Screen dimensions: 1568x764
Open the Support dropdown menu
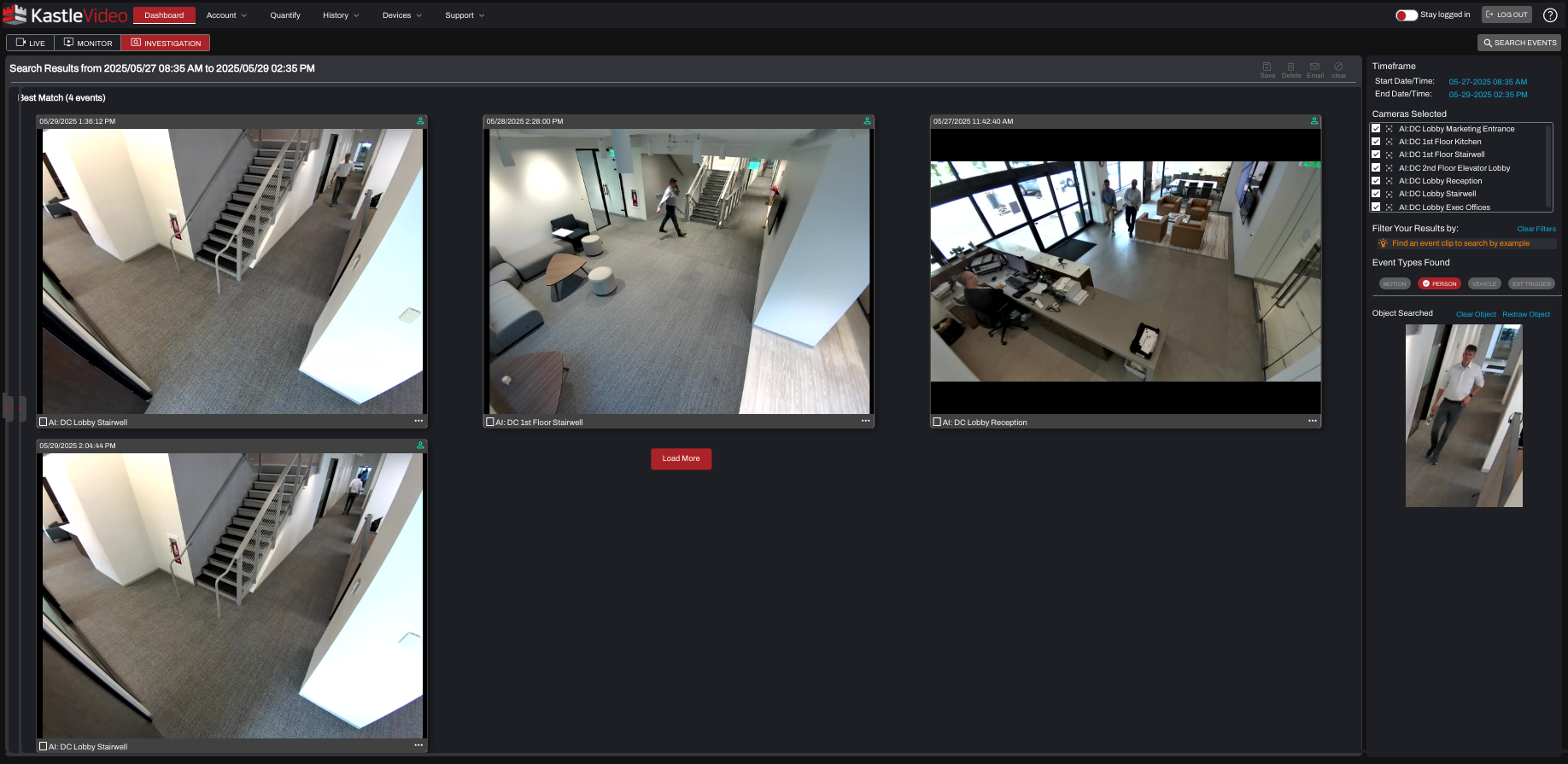click(465, 15)
